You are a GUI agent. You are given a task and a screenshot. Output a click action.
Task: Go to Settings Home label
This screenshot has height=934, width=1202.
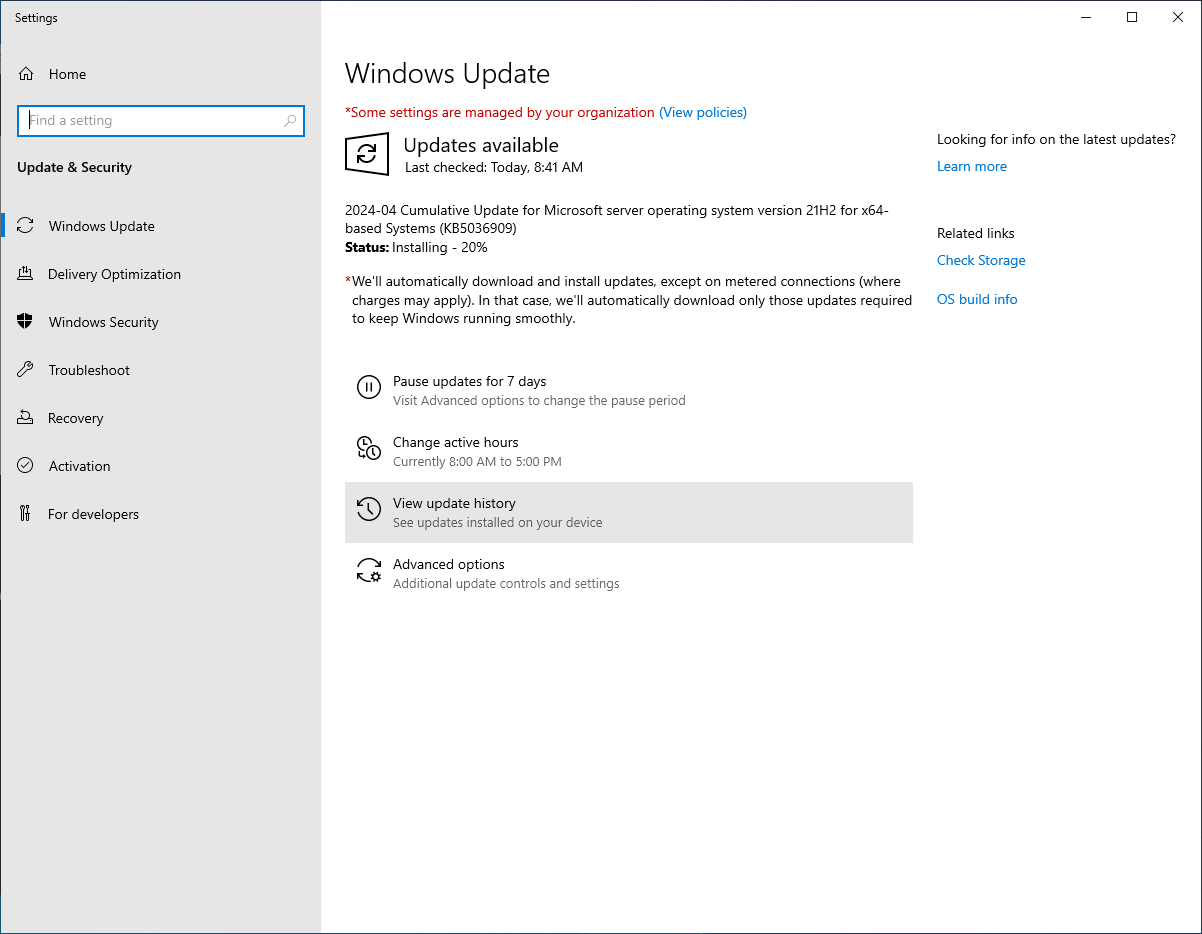67,74
